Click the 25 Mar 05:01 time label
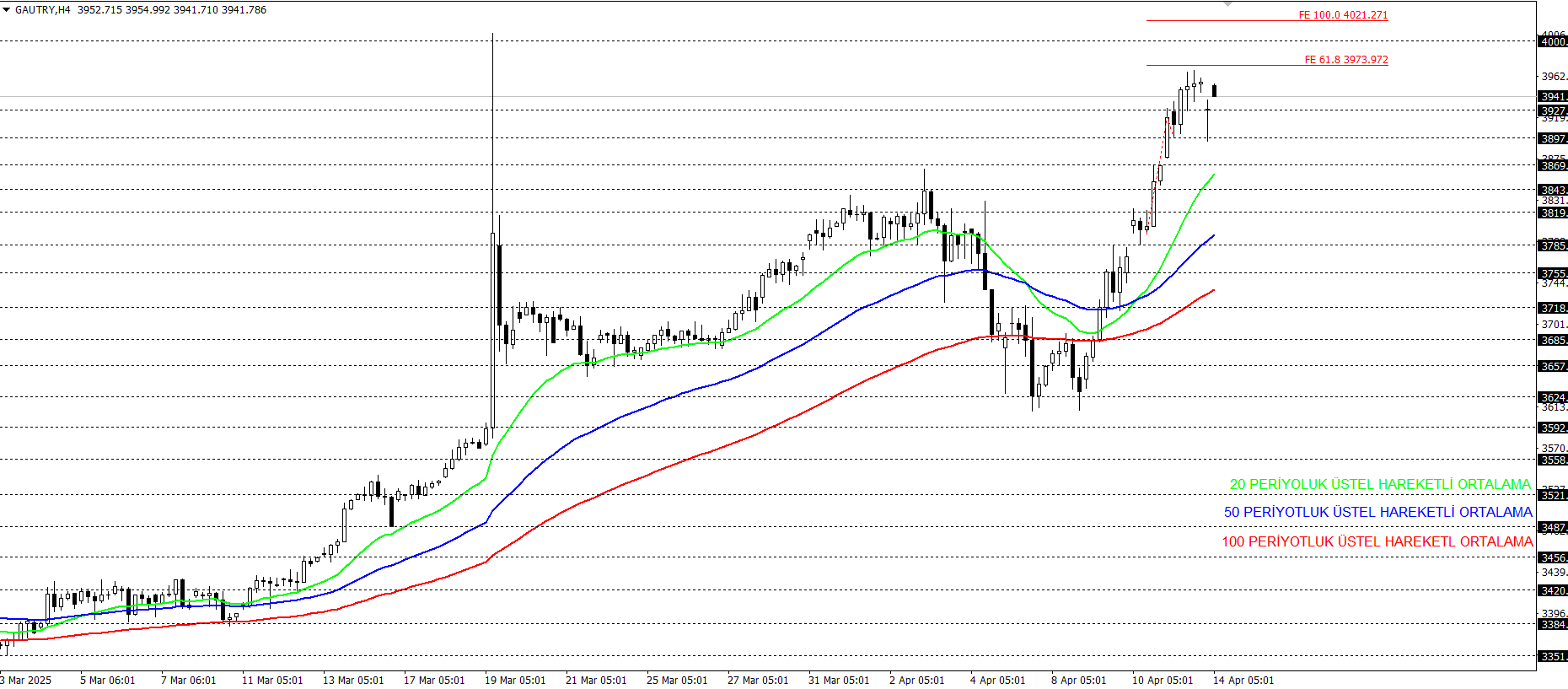 pyautogui.click(x=677, y=681)
